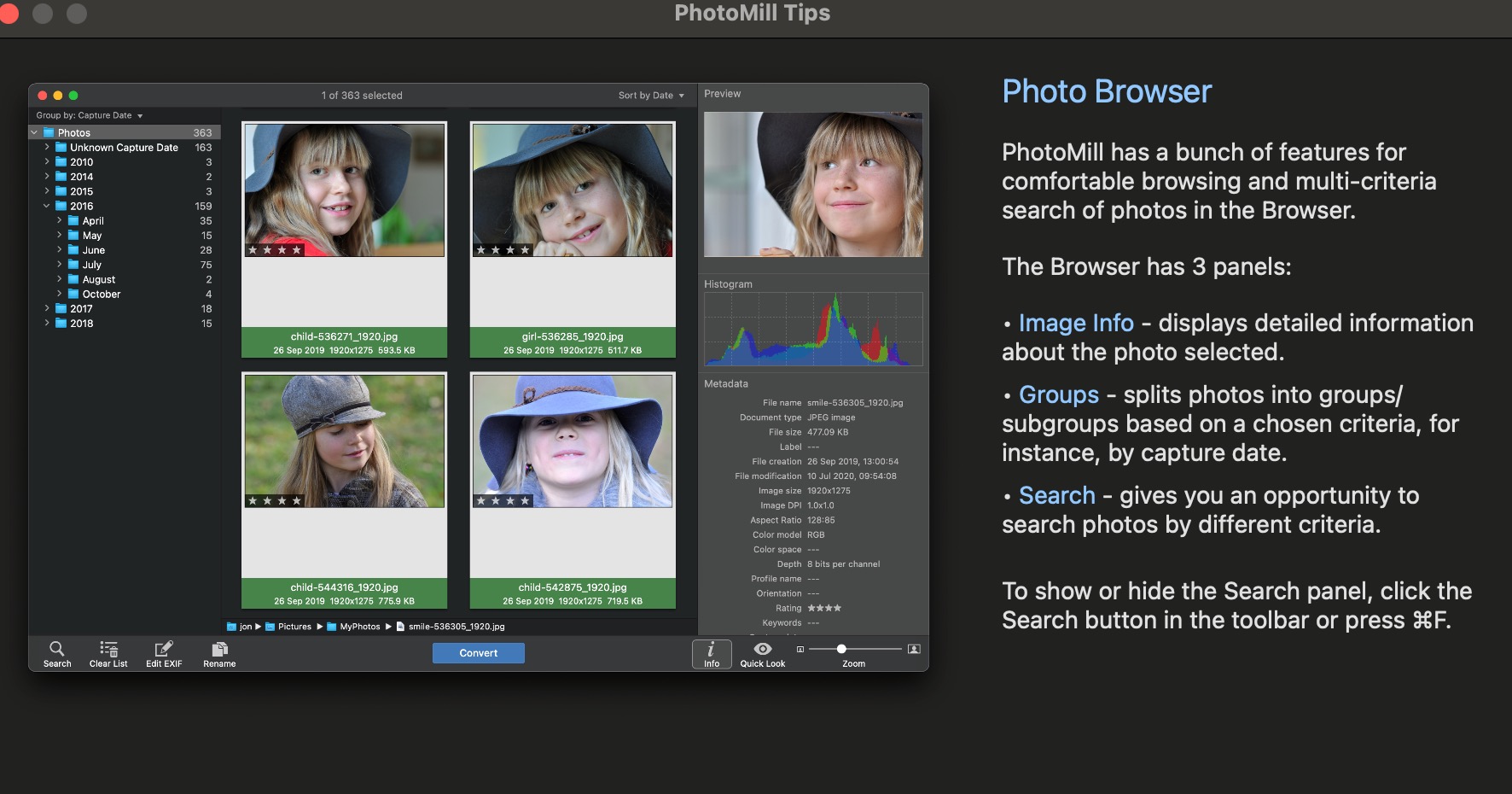Open the Edit EXIF tool

pos(164,654)
